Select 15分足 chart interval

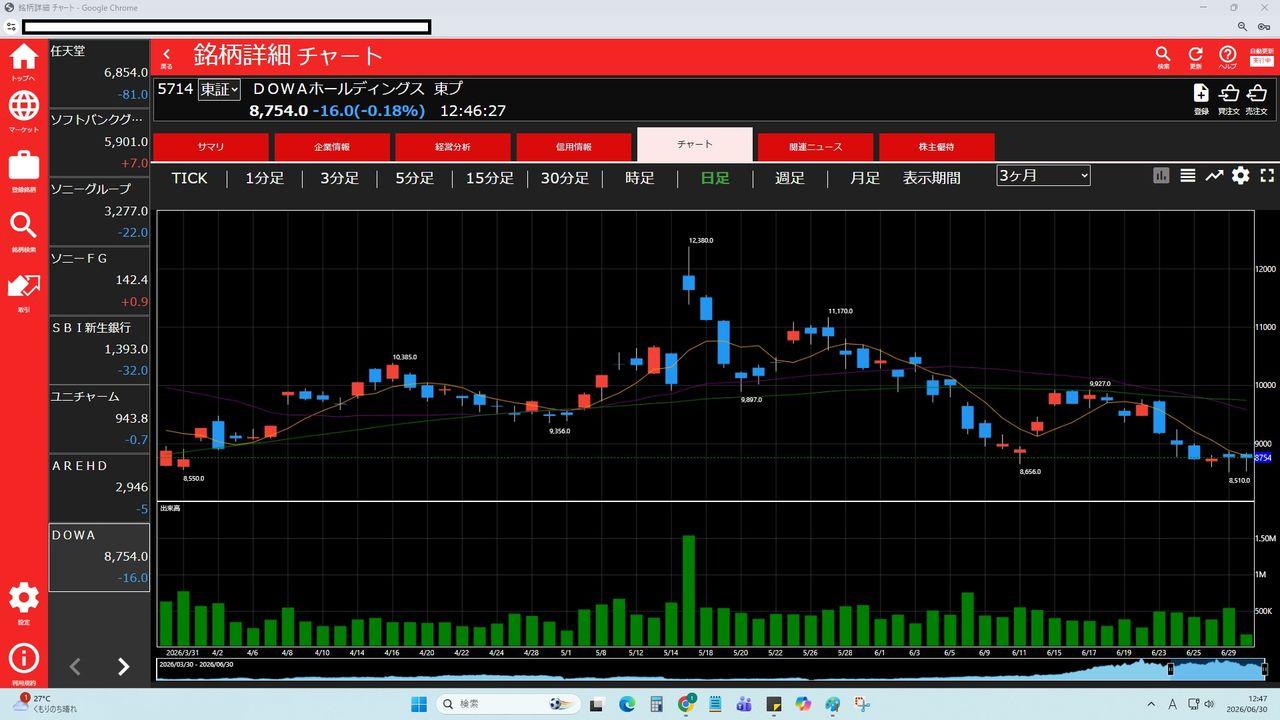click(x=490, y=178)
